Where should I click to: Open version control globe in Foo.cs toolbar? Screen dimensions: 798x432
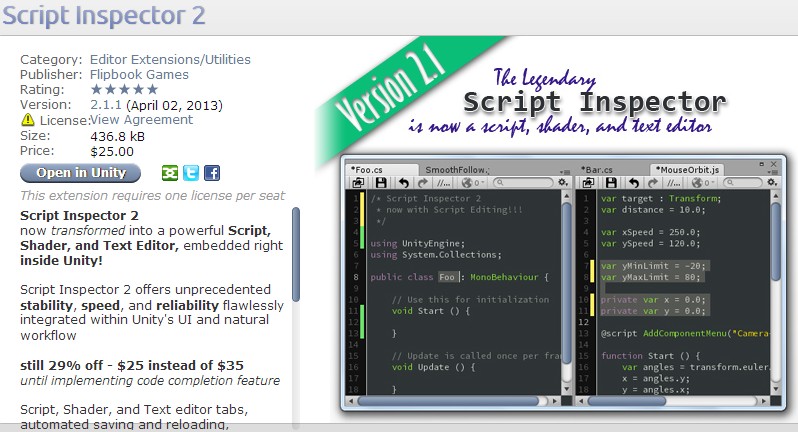pyautogui.click(x=471, y=182)
